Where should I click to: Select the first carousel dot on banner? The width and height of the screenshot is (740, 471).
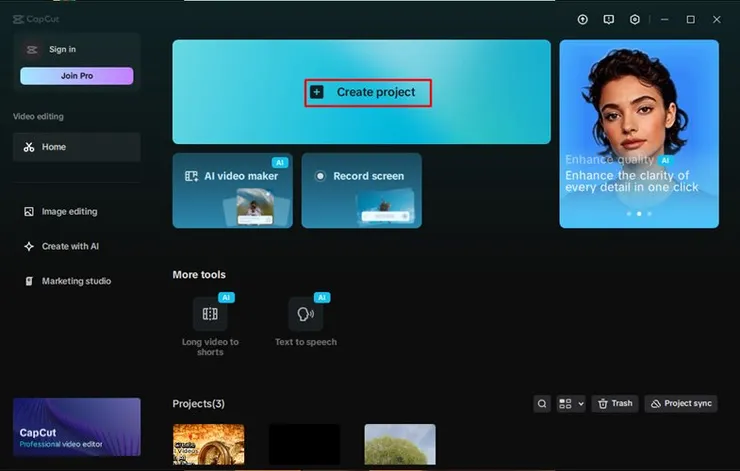(x=629, y=214)
